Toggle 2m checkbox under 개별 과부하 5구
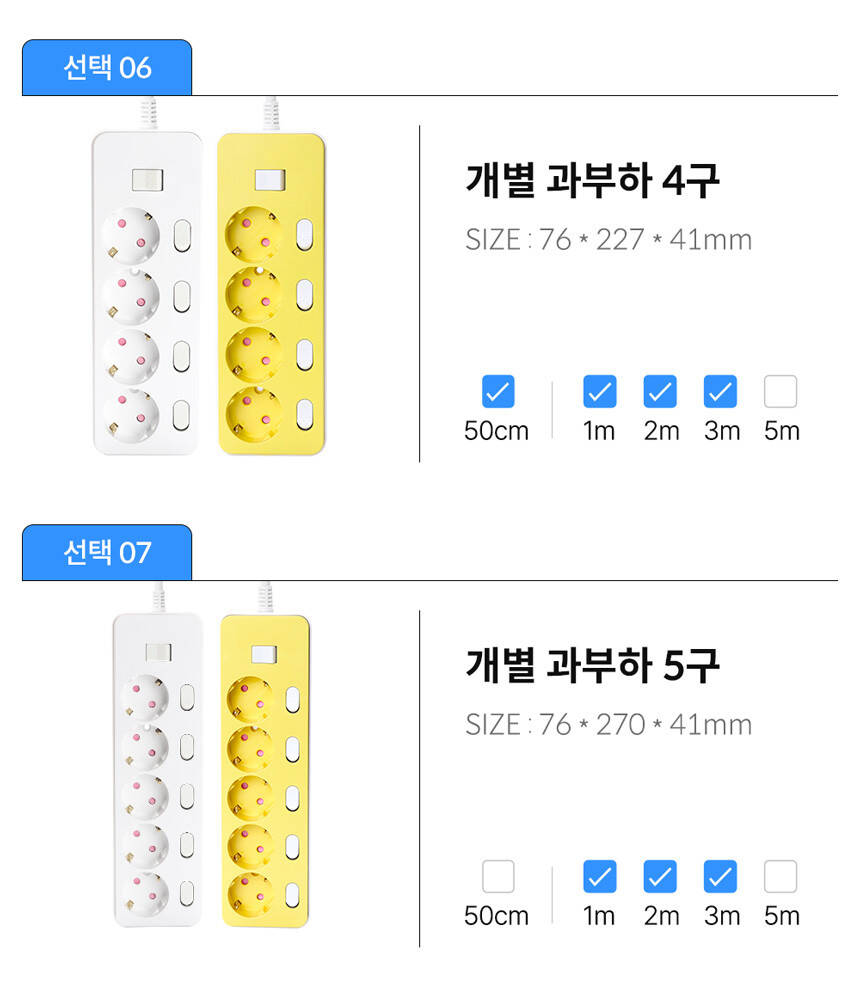This screenshot has width=860, height=981. [660, 877]
